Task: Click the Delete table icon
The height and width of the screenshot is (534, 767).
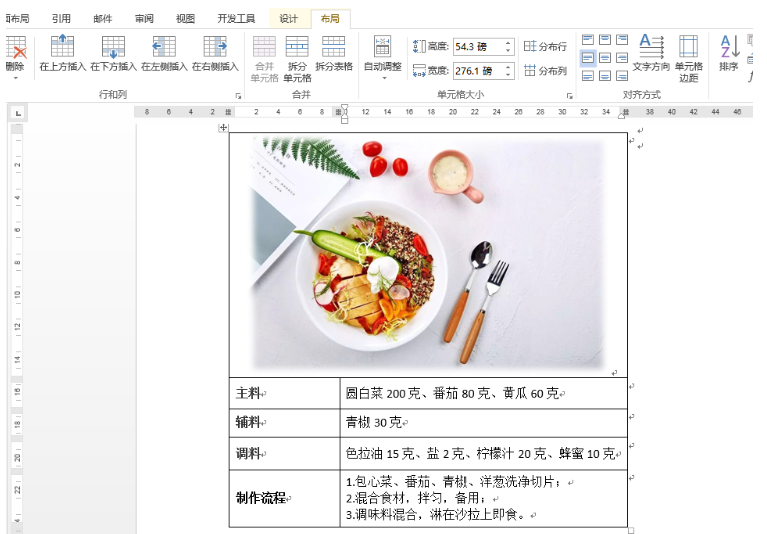Action: point(16,48)
